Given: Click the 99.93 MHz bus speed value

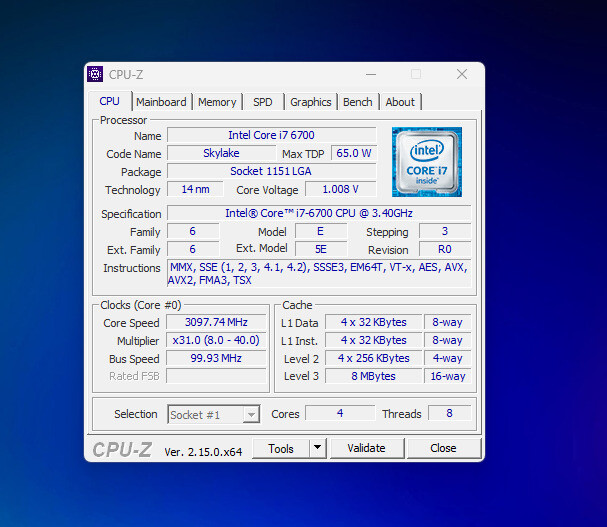Looking at the screenshot, I should (x=216, y=358).
